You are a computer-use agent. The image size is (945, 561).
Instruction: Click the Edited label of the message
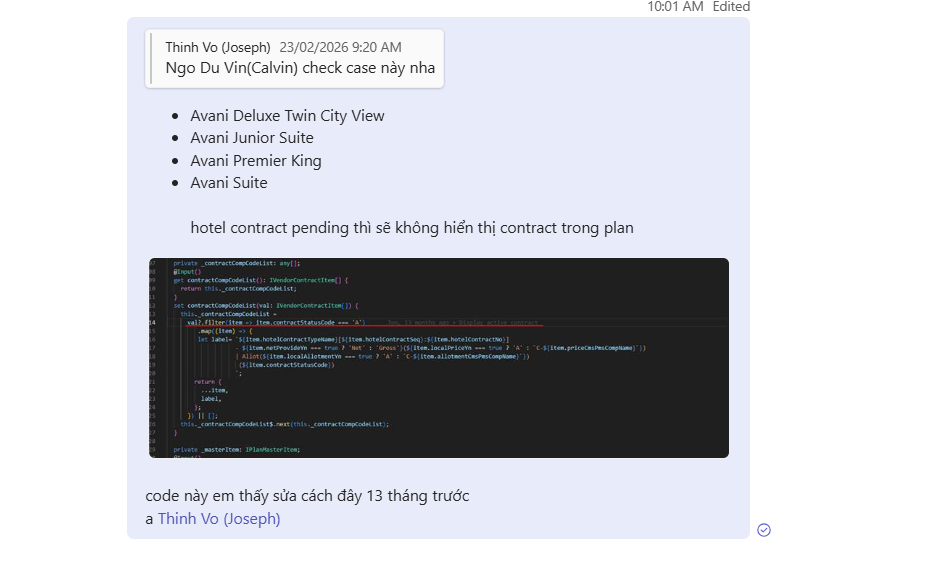click(x=731, y=7)
